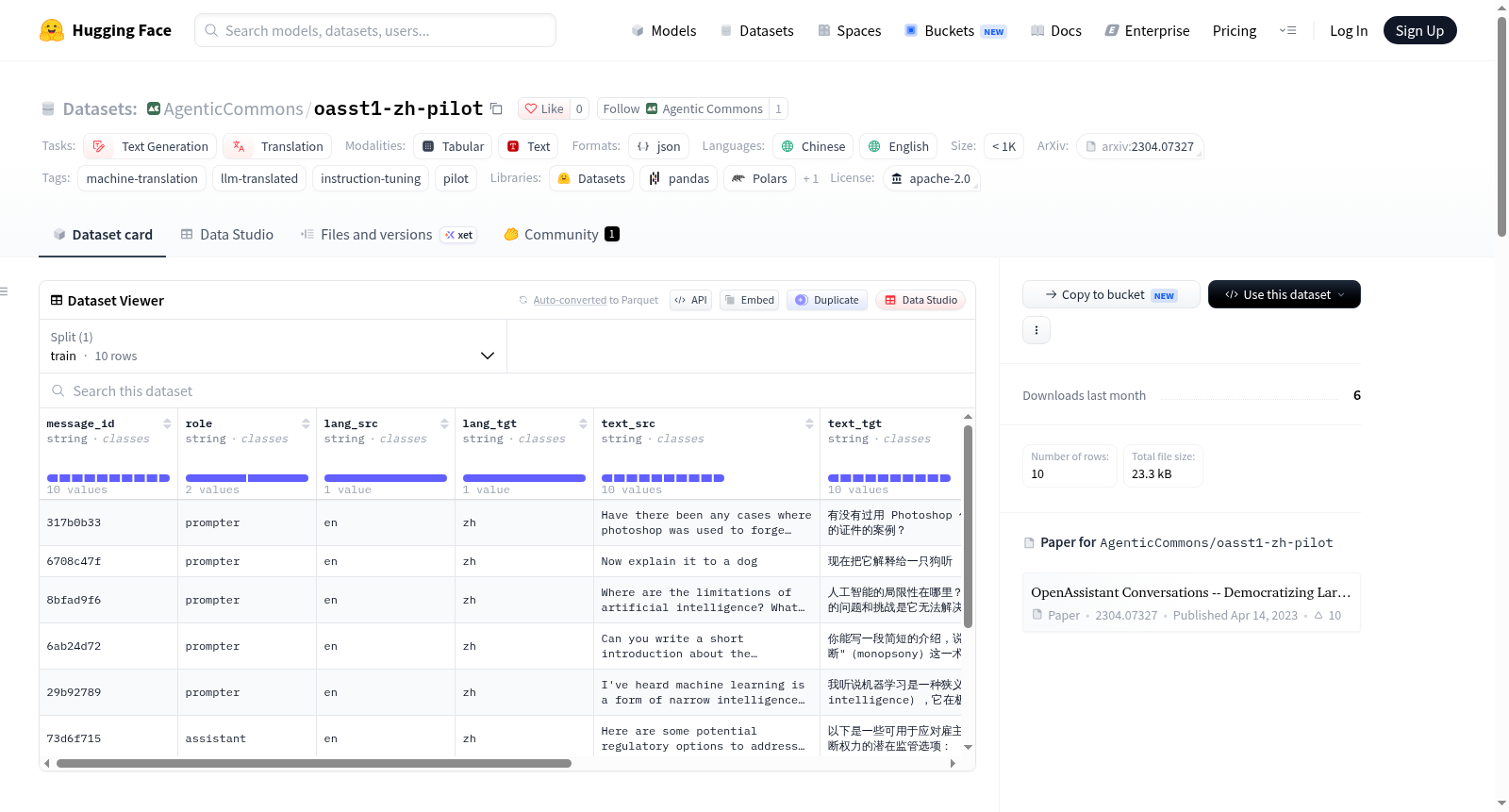Click the json format tag

pos(658,147)
